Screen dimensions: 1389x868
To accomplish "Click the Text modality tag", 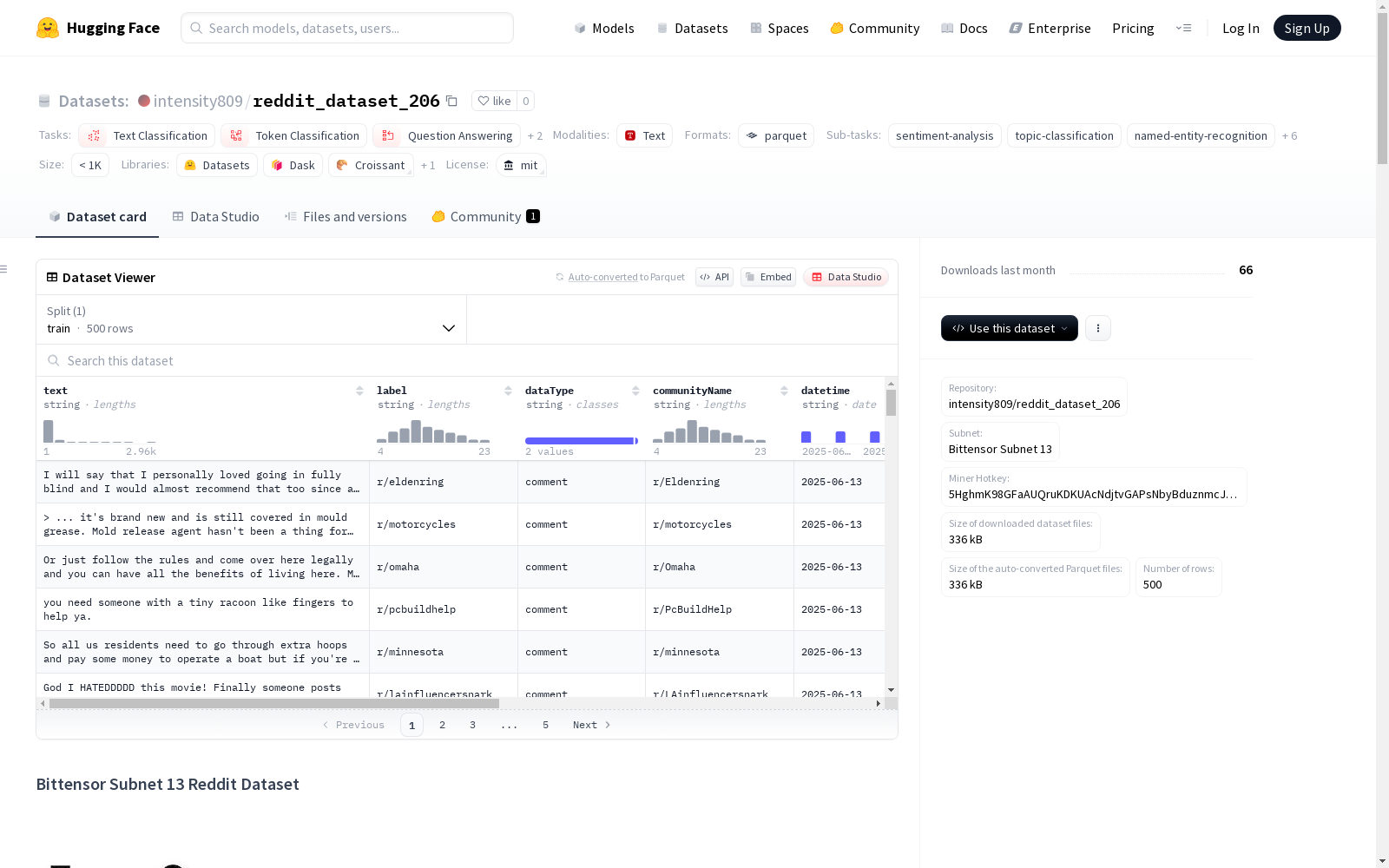I will pyautogui.click(x=644, y=135).
